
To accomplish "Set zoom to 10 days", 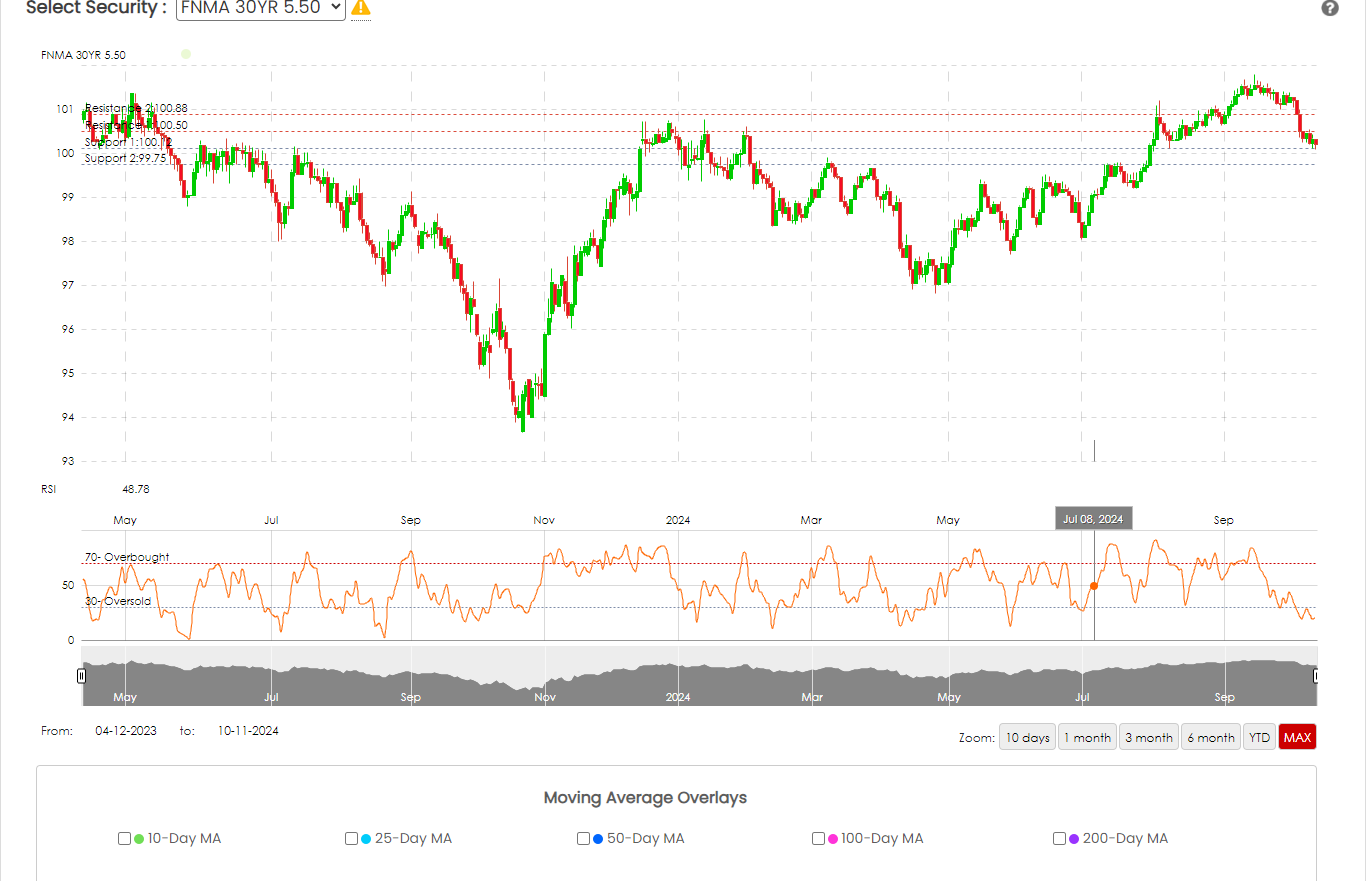I will (x=1027, y=737).
